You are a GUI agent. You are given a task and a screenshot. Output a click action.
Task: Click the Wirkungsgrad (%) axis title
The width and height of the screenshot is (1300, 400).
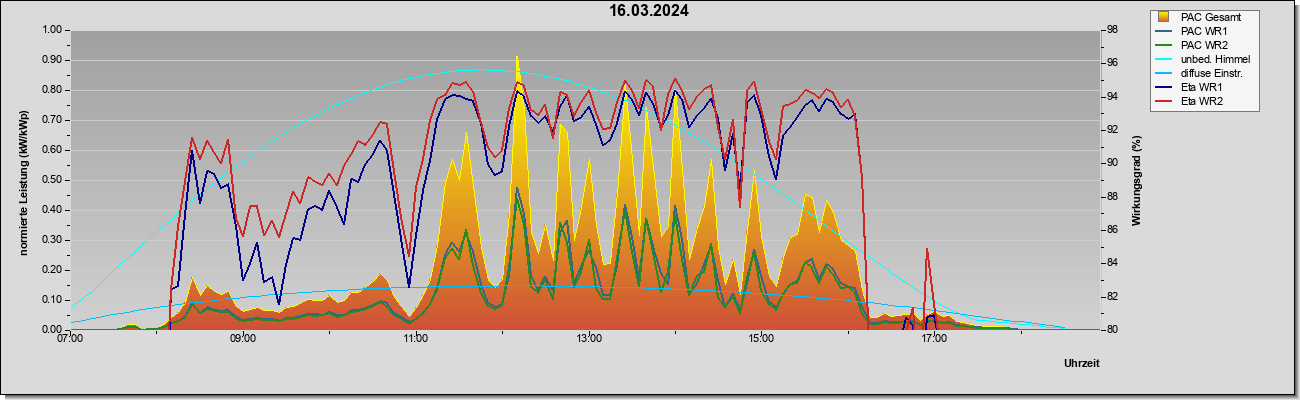[x=1137, y=180]
